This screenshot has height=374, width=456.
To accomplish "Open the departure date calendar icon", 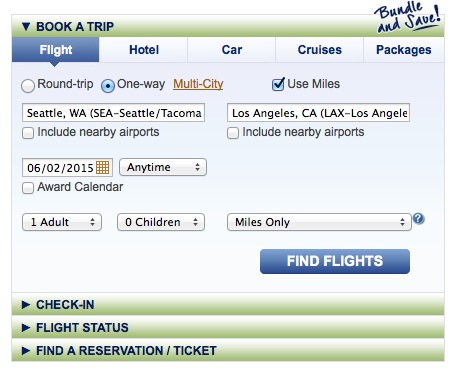I will coord(102,167).
